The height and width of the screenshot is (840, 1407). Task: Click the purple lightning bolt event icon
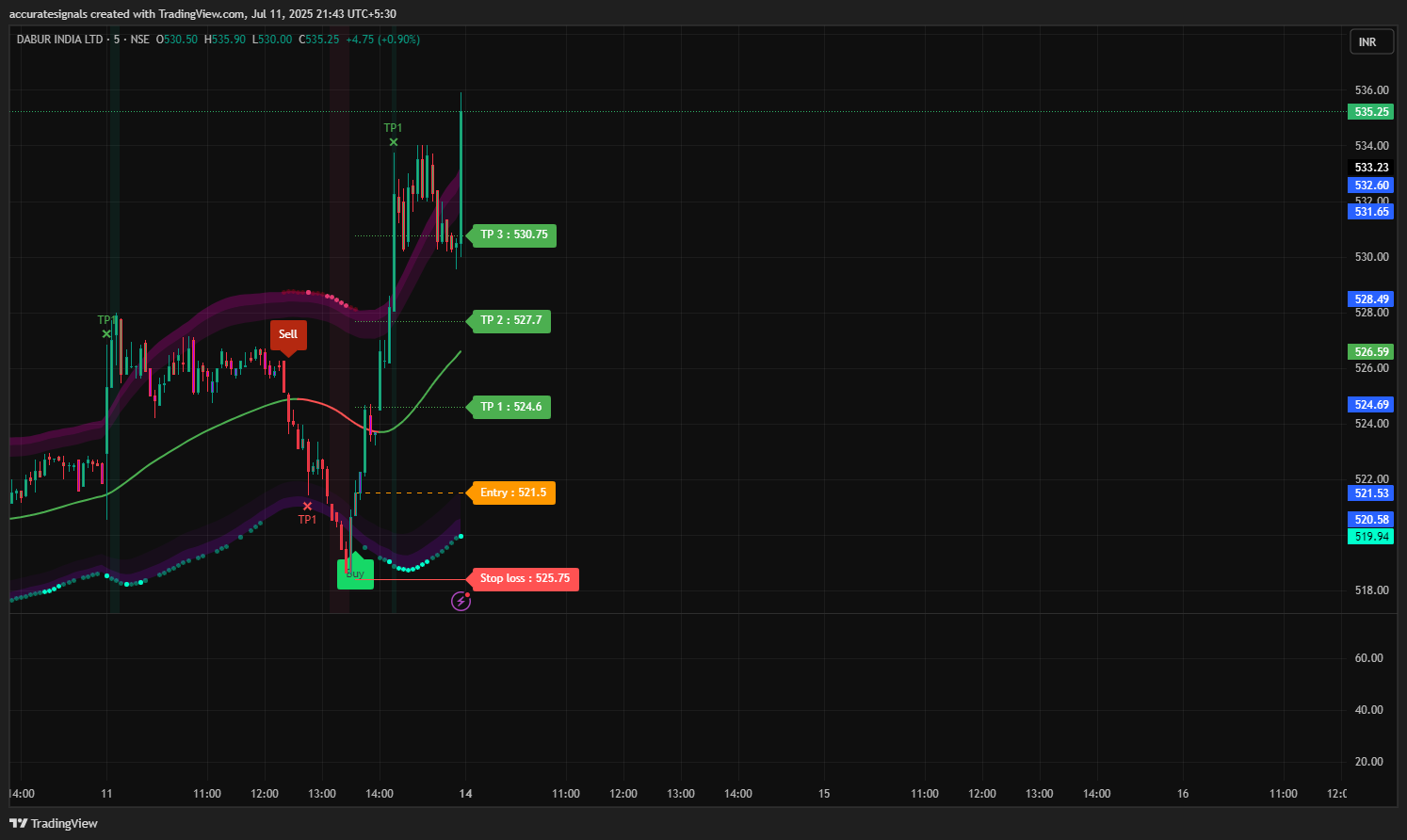[x=461, y=601]
